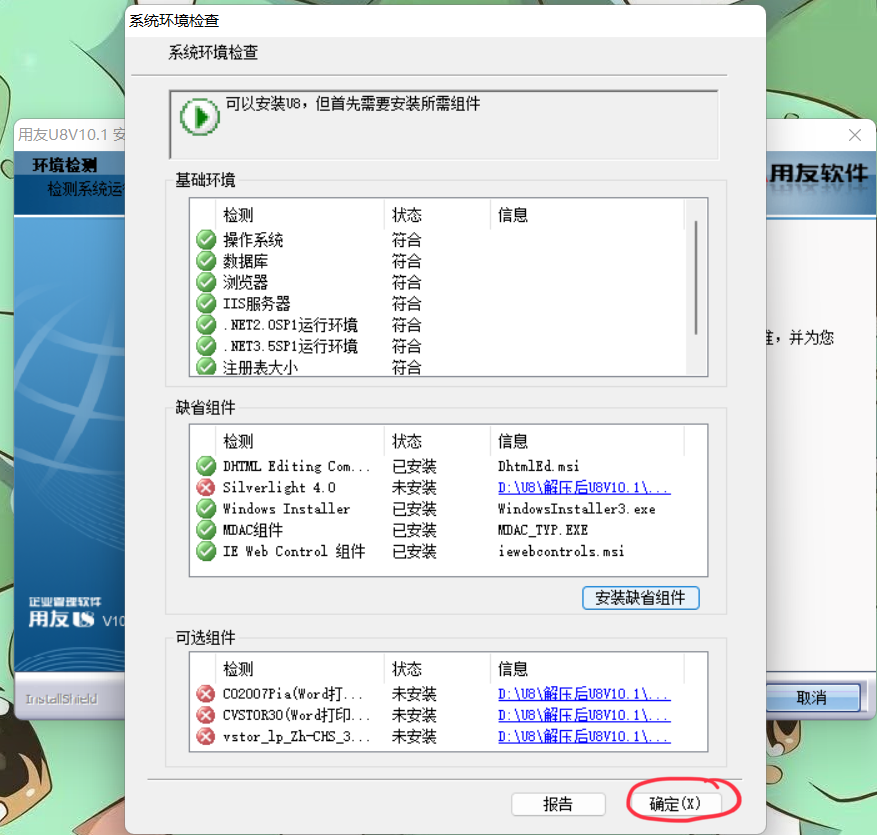Open the Silverlight 4.0 install path link
The height and width of the screenshot is (835, 877).
coord(584,487)
